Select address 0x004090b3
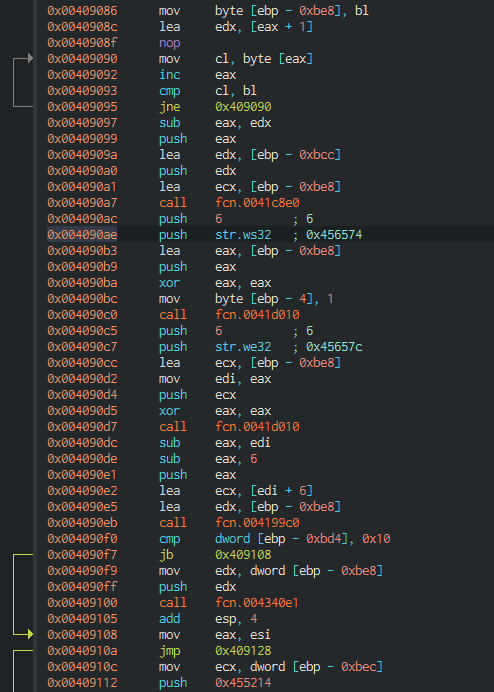The height and width of the screenshot is (692, 494). coord(82,251)
